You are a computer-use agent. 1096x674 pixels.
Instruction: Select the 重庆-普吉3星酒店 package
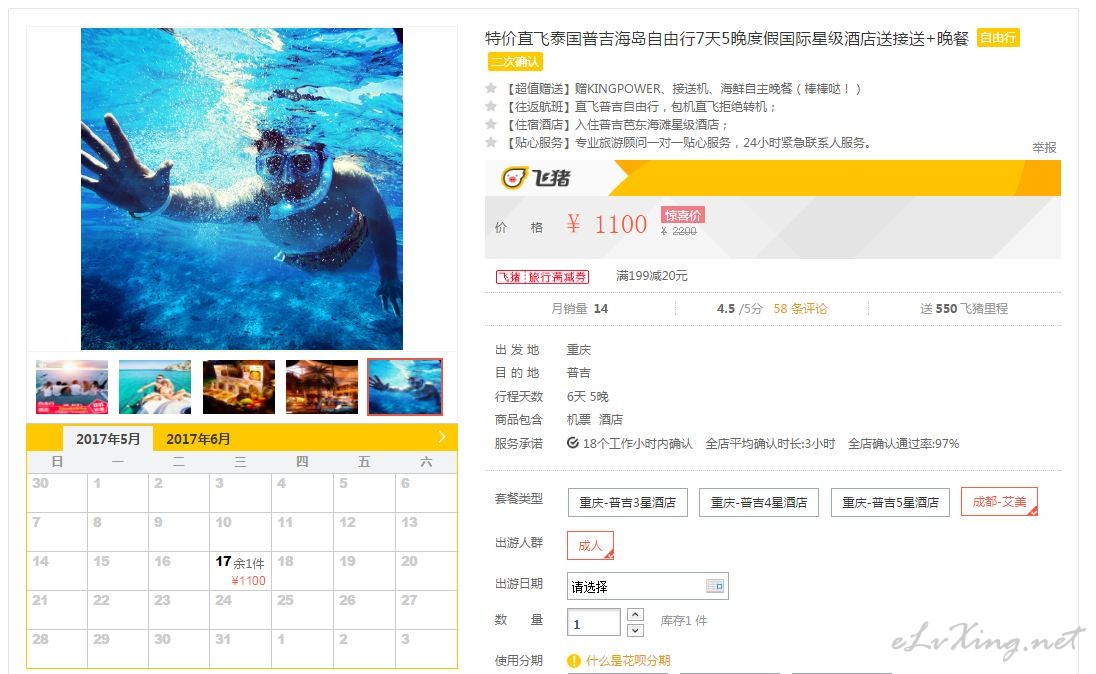(628, 502)
